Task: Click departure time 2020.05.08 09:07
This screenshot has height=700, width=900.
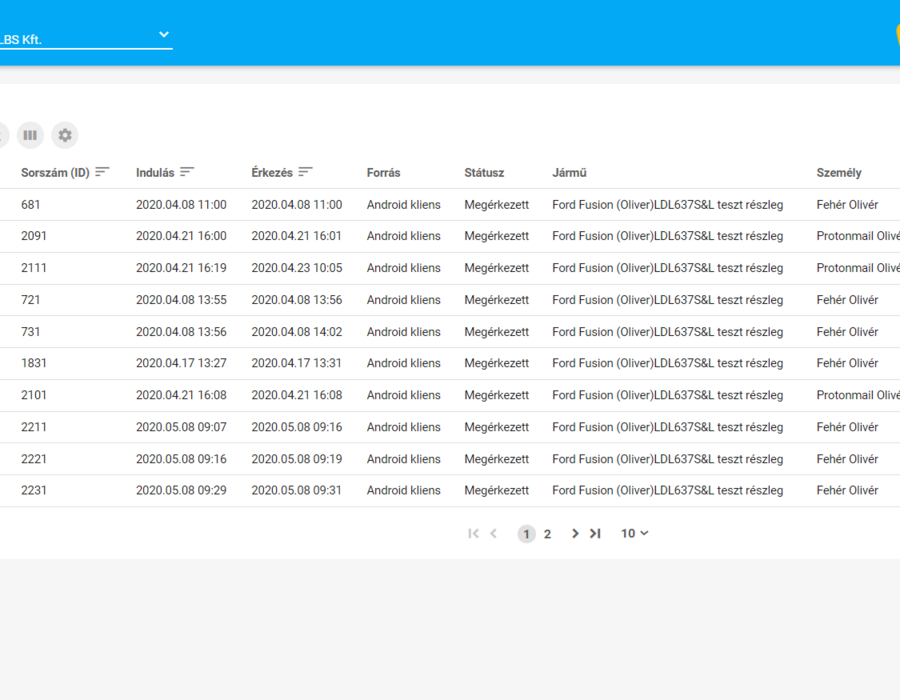Action: (x=181, y=427)
